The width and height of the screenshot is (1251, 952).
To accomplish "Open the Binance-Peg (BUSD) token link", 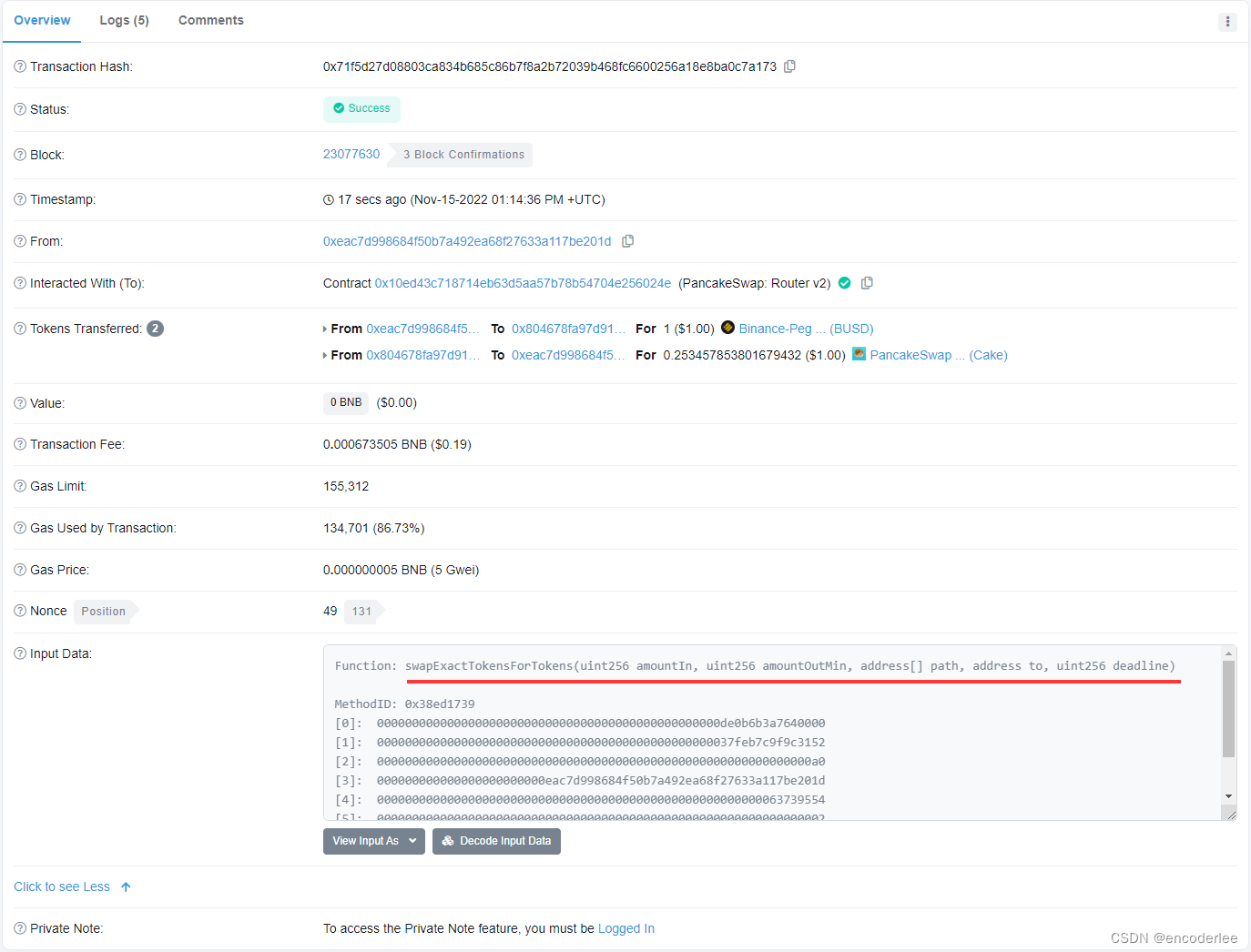I will click(806, 329).
